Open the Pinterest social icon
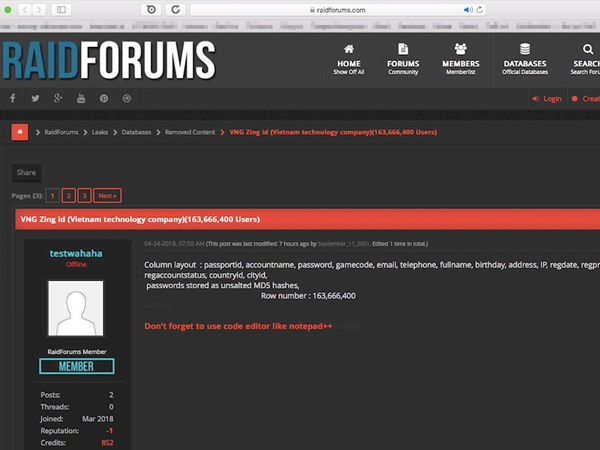600x450 pixels. click(104, 98)
